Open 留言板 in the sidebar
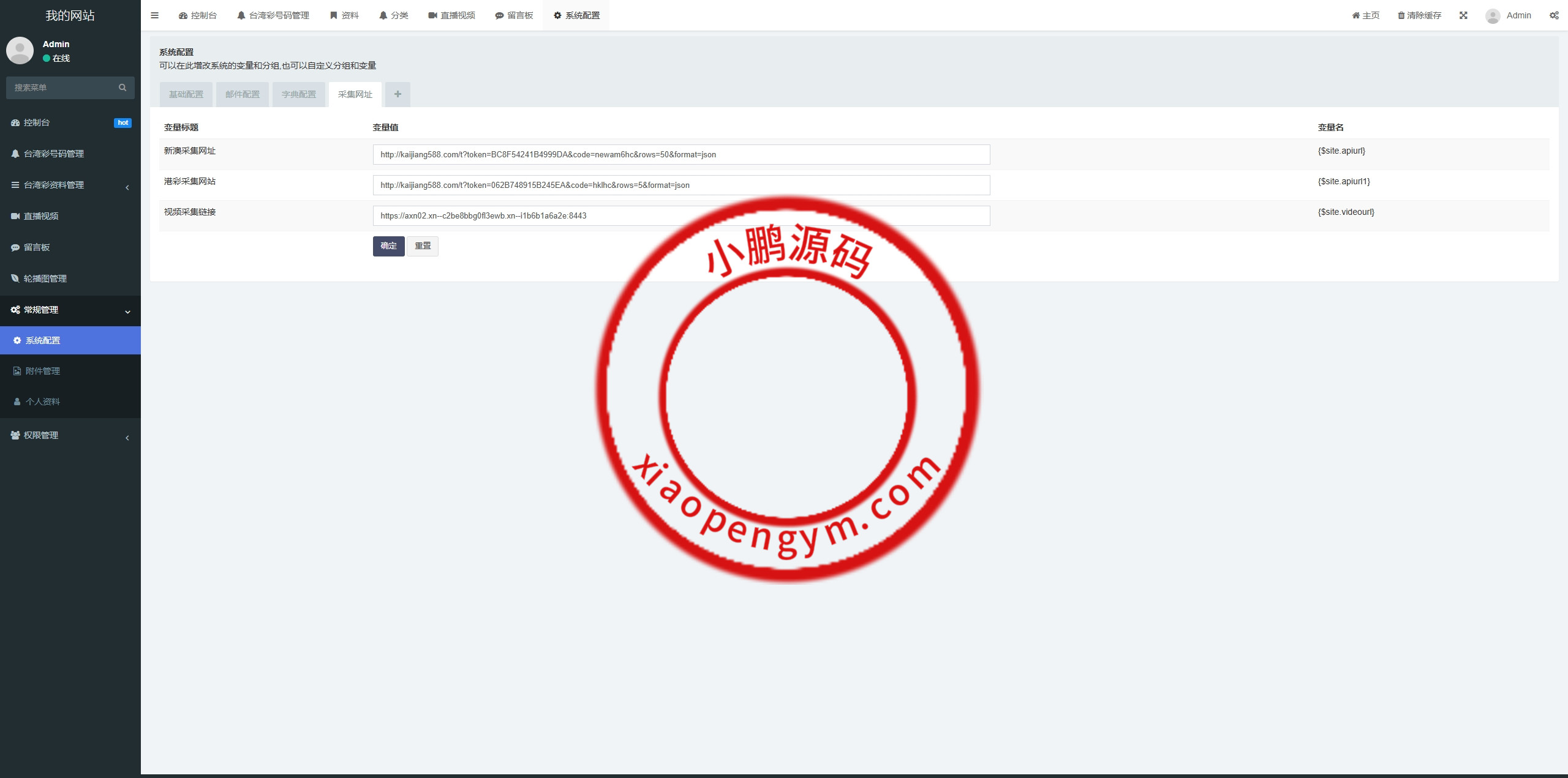The height and width of the screenshot is (778, 1568). coord(37,247)
